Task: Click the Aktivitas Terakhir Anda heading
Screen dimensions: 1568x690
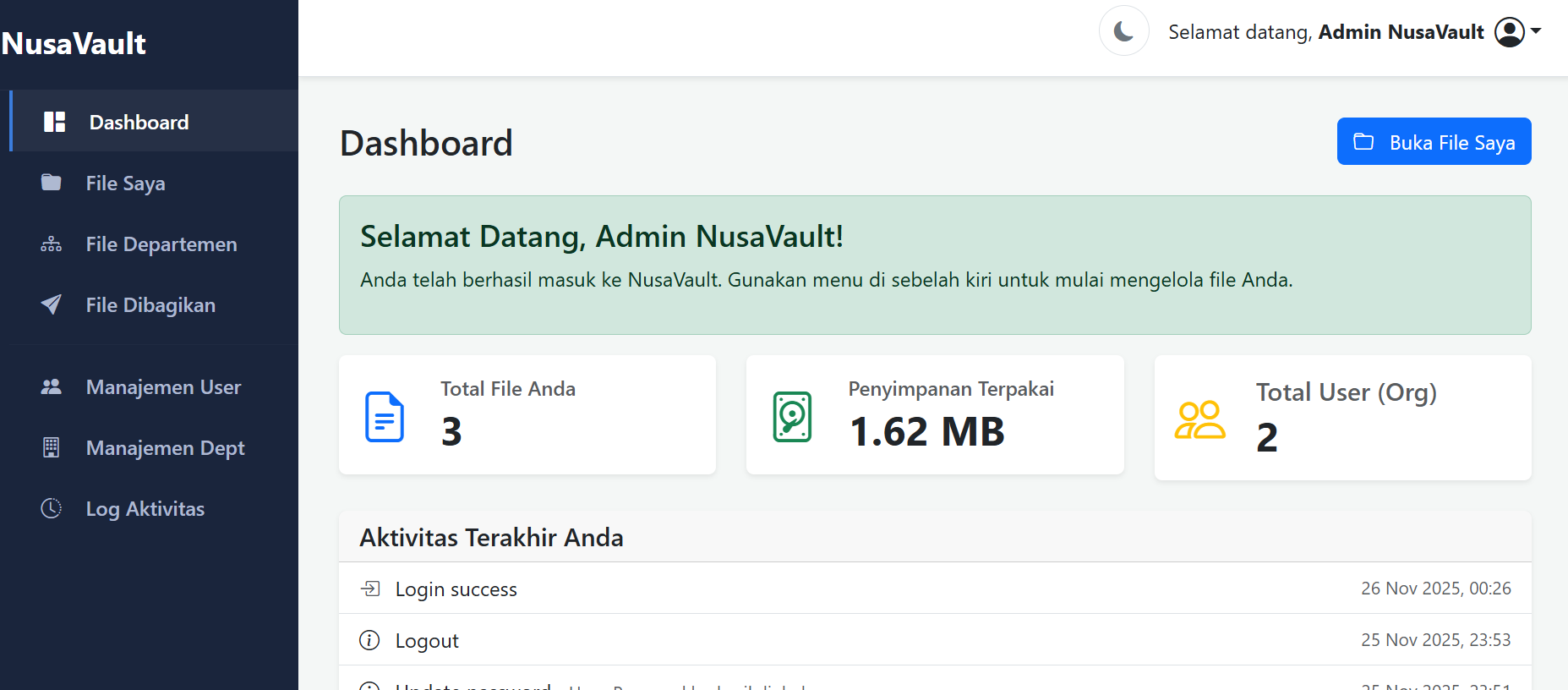Action: 491,538
